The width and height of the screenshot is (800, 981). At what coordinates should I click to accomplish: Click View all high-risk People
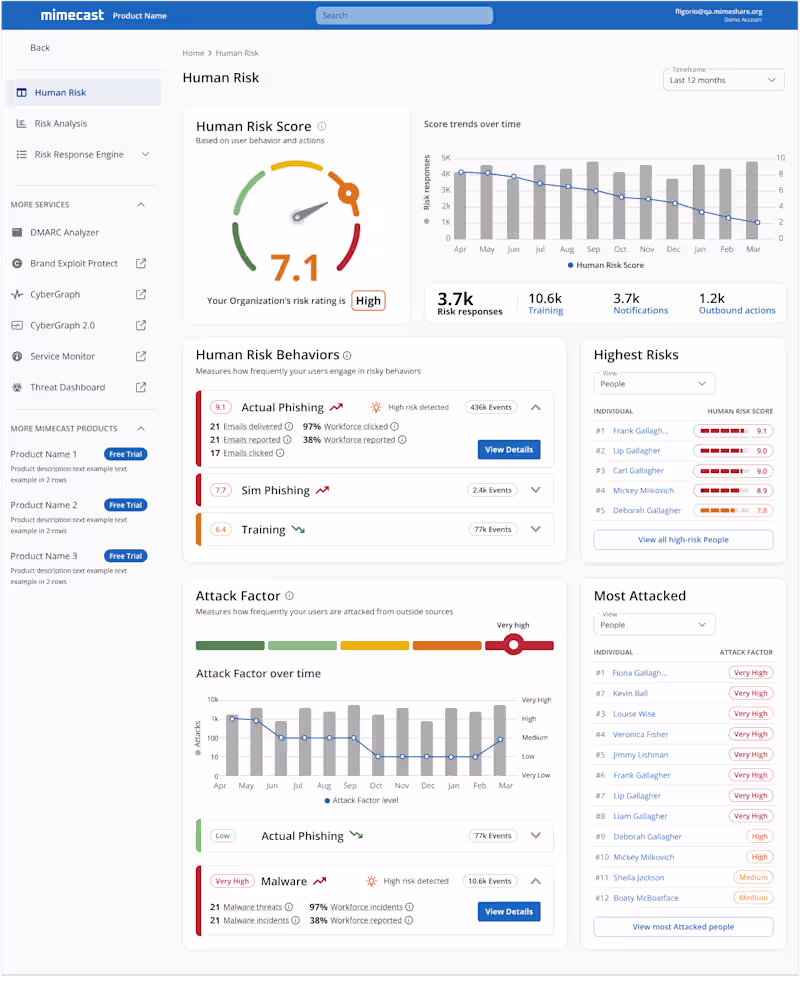tap(682, 539)
